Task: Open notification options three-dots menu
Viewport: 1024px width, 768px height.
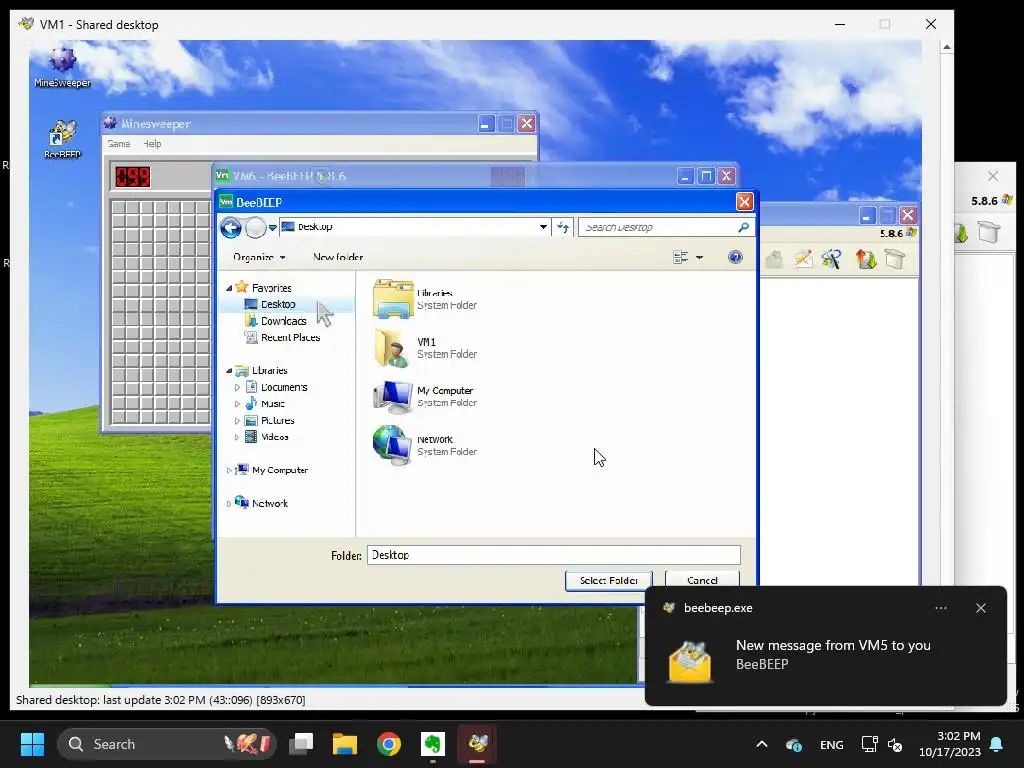Action: [940, 608]
